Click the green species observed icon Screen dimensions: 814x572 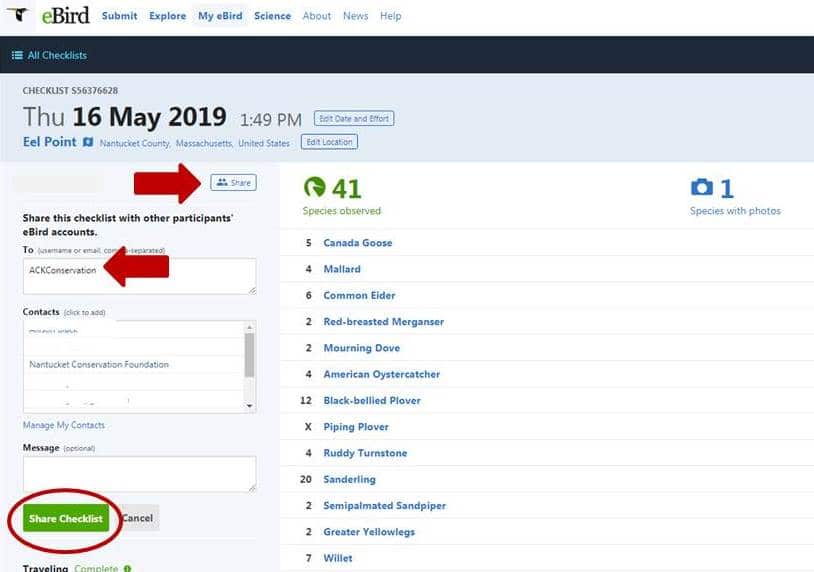point(315,187)
